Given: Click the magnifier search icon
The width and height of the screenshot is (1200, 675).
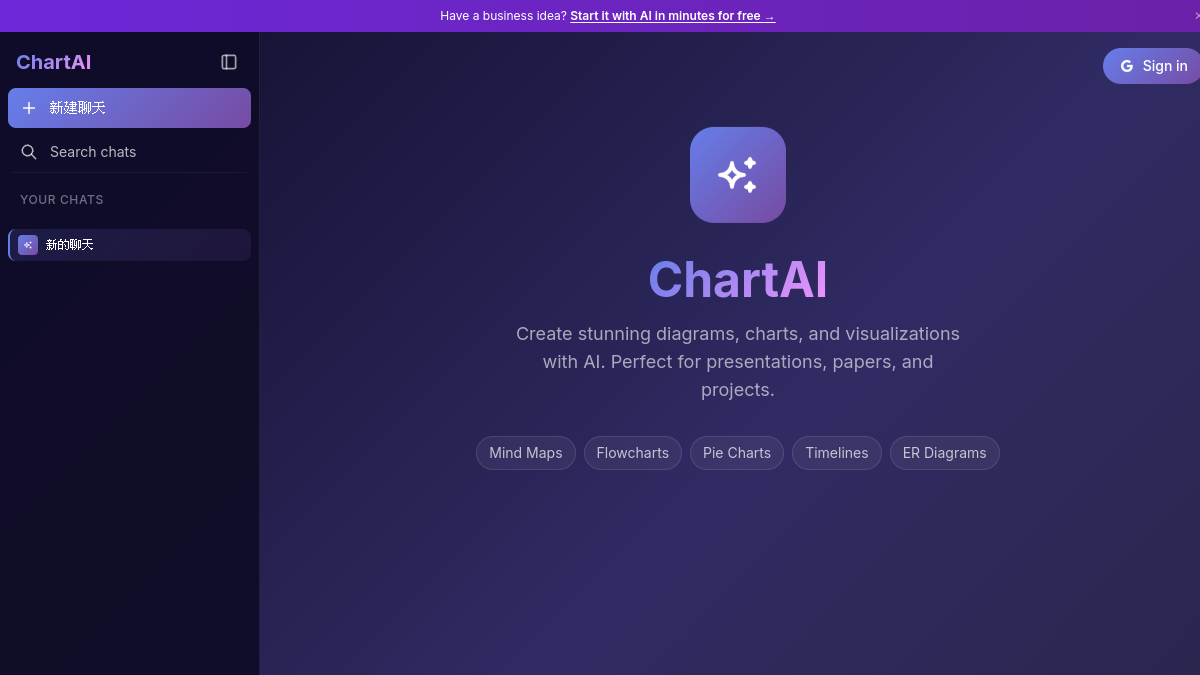Looking at the screenshot, I should tap(29, 152).
